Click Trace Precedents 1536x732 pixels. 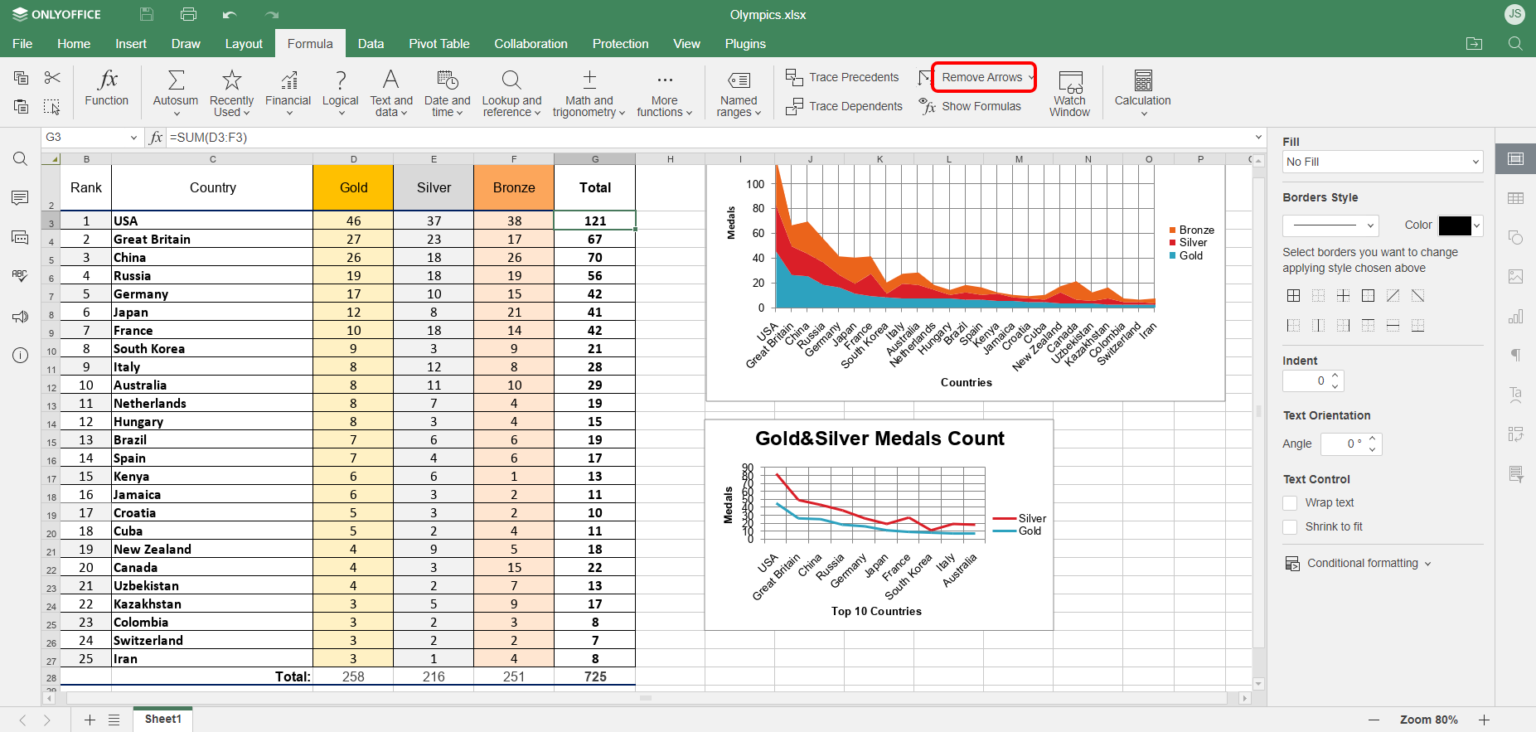843,76
